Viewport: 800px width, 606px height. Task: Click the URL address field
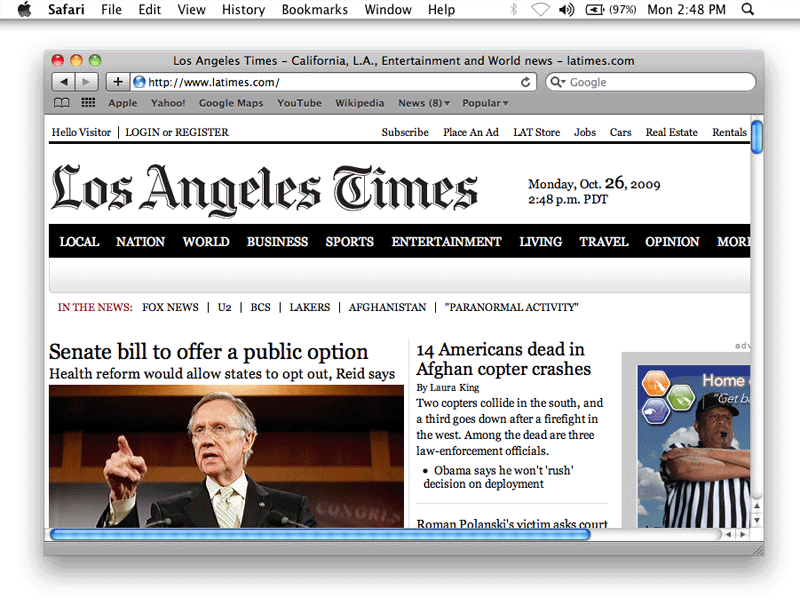pyautogui.click(x=330, y=82)
